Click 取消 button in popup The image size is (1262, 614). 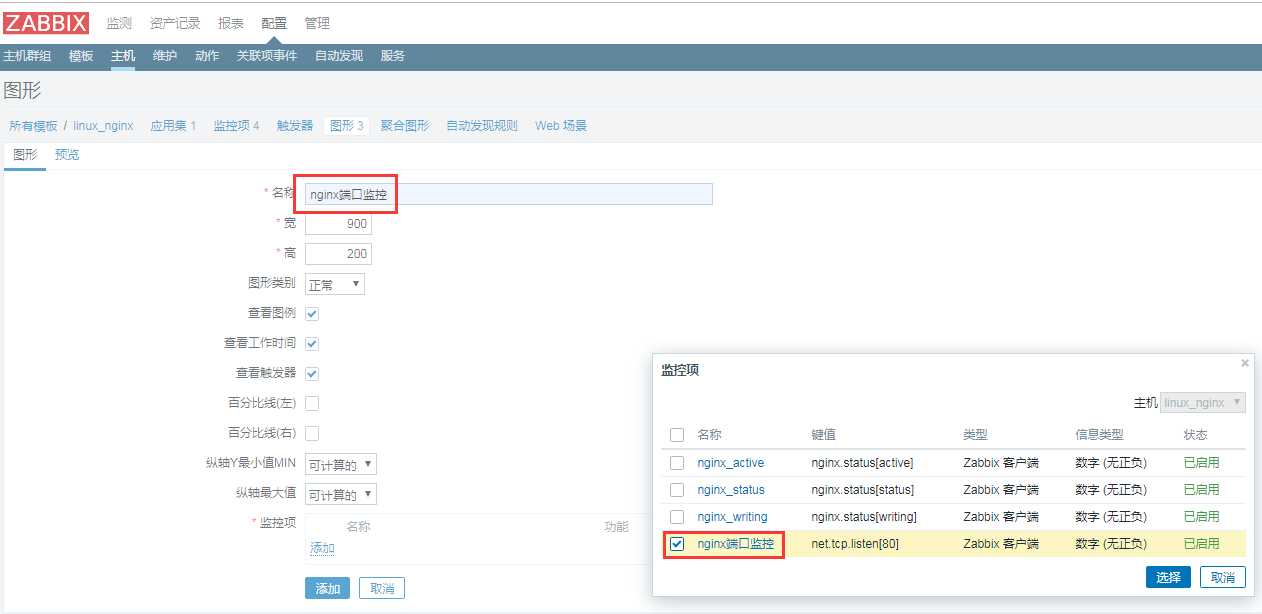(1223, 577)
